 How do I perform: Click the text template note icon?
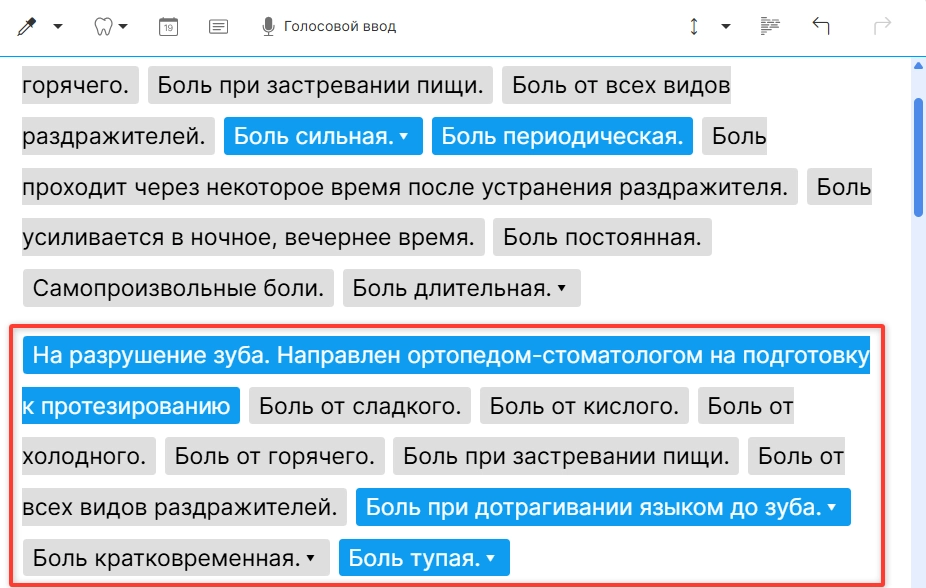click(x=218, y=27)
